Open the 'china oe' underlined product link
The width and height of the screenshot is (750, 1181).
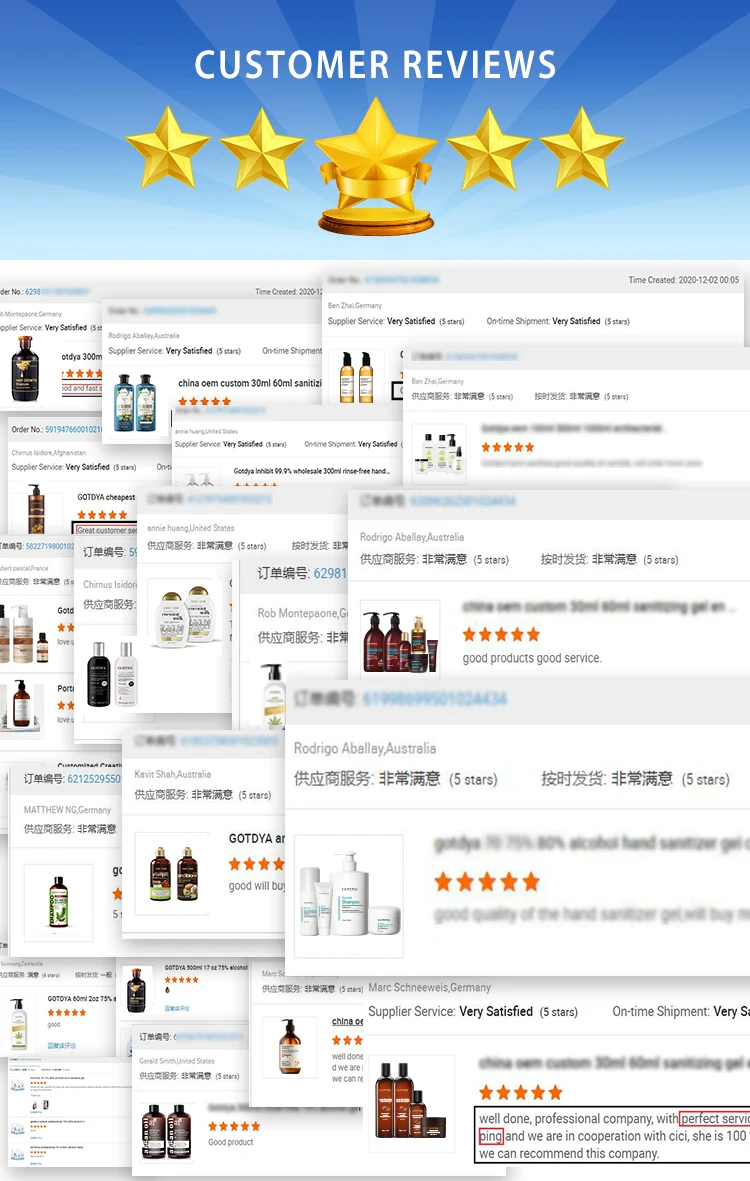[x=347, y=1021]
